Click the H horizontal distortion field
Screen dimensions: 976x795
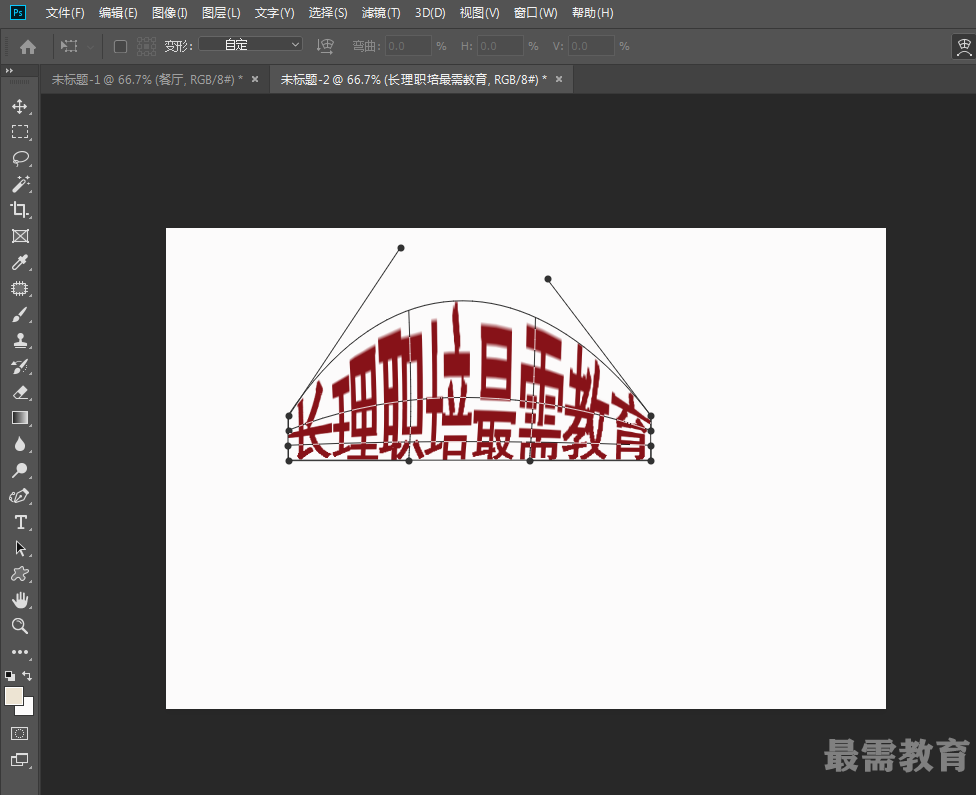[500, 46]
